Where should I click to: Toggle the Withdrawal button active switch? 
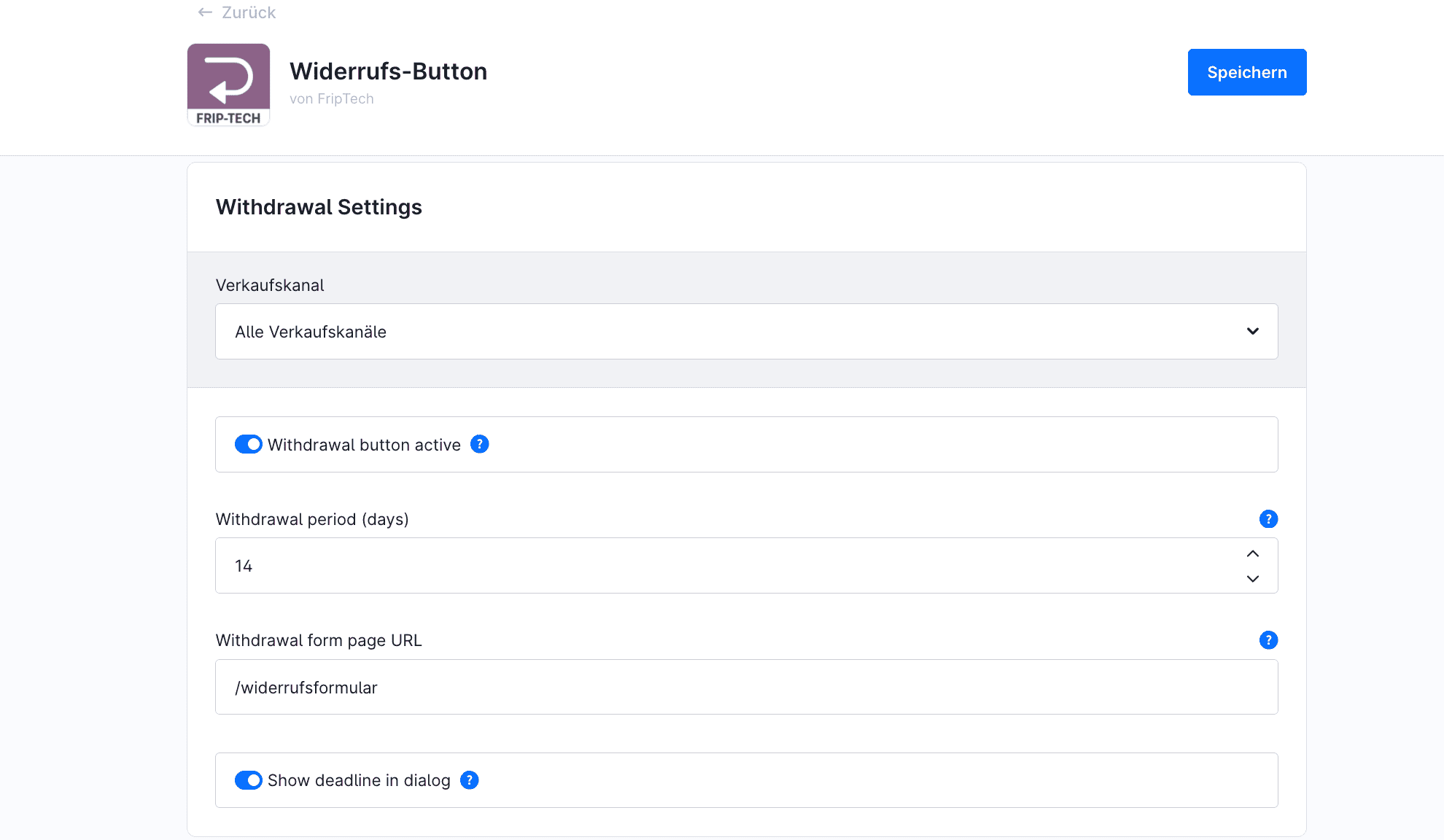249,444
